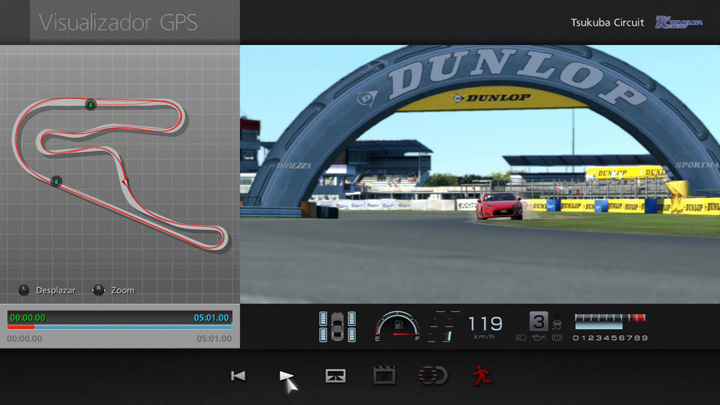Click the gear number 3 indicator
This screenshot has height=405, width=720.
(538, 322)
